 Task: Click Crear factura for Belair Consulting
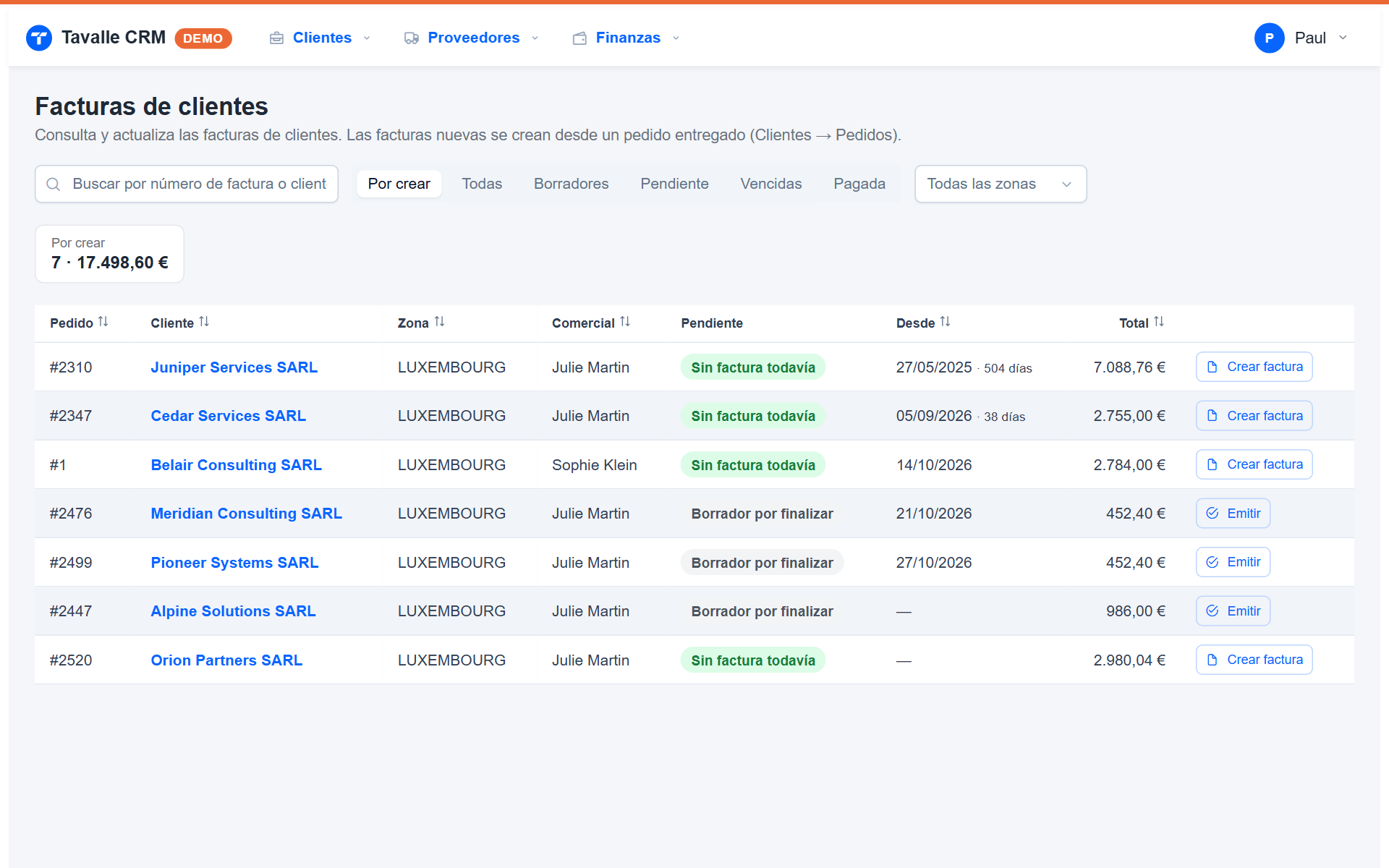(1254, 464)
